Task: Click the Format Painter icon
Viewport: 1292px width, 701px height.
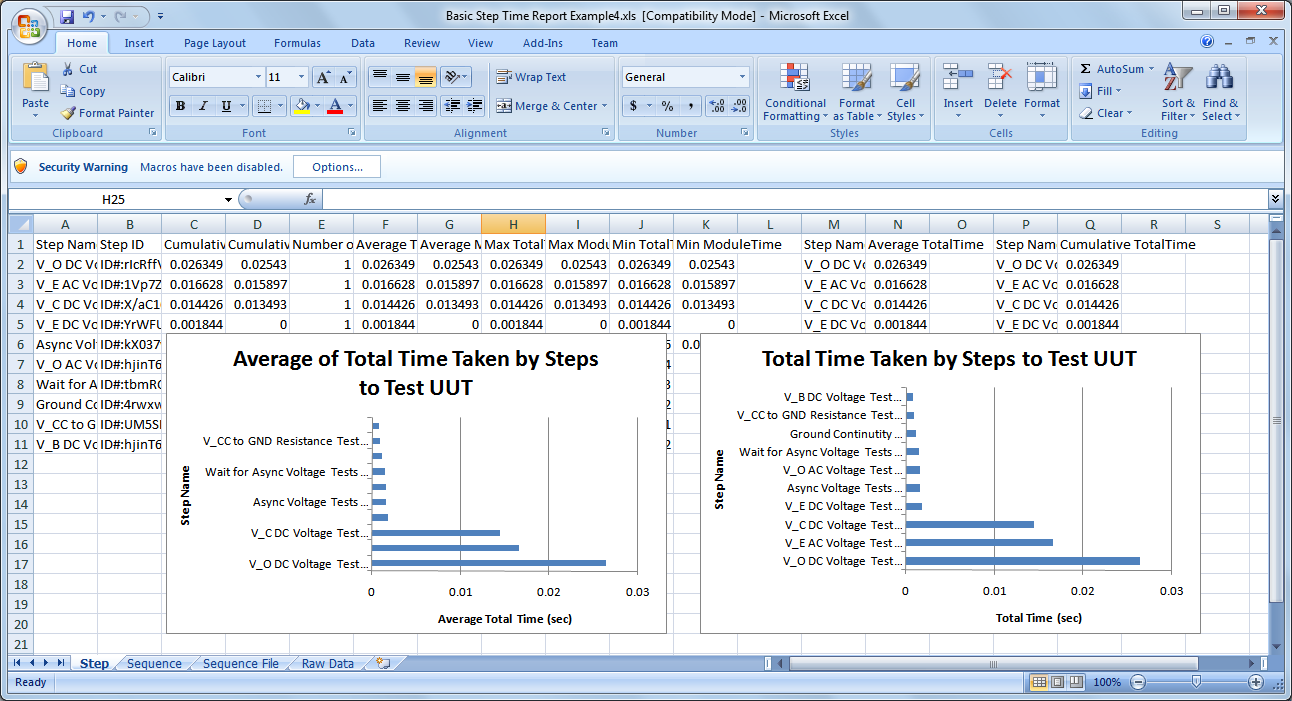Action: (68, 113)
